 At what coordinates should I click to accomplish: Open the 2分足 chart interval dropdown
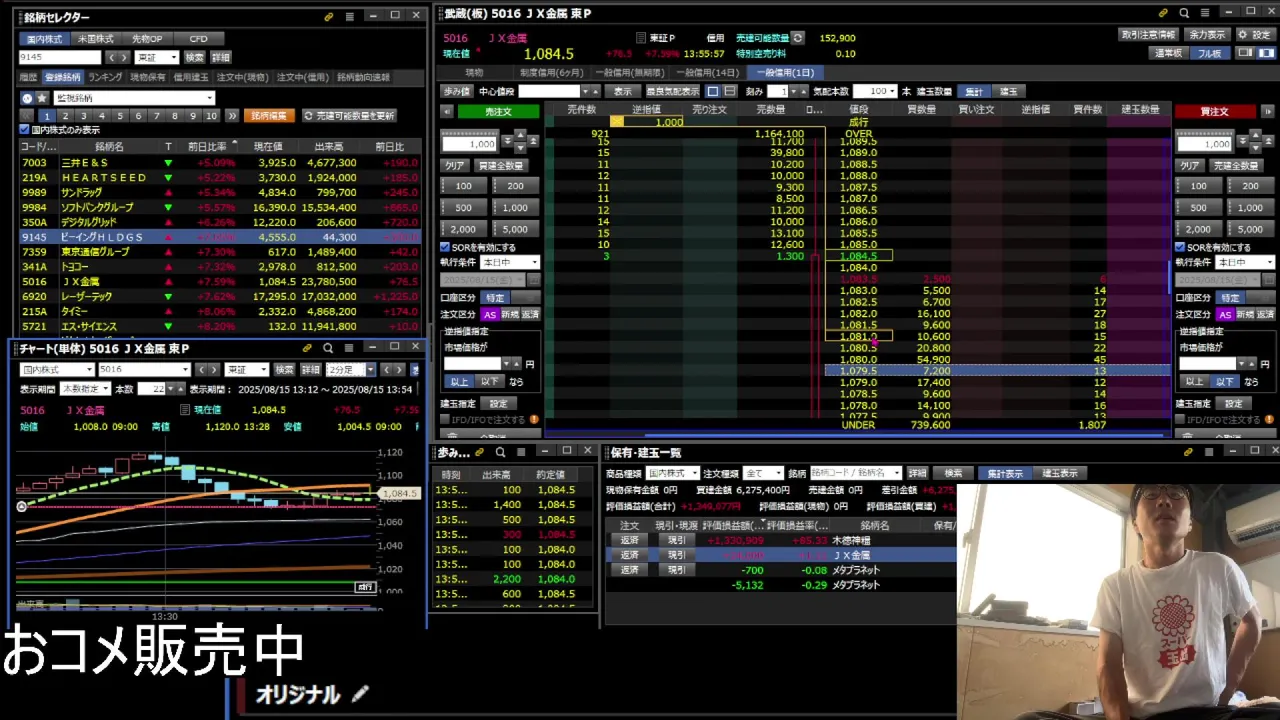pyautogui.click(x=352, y=369)
